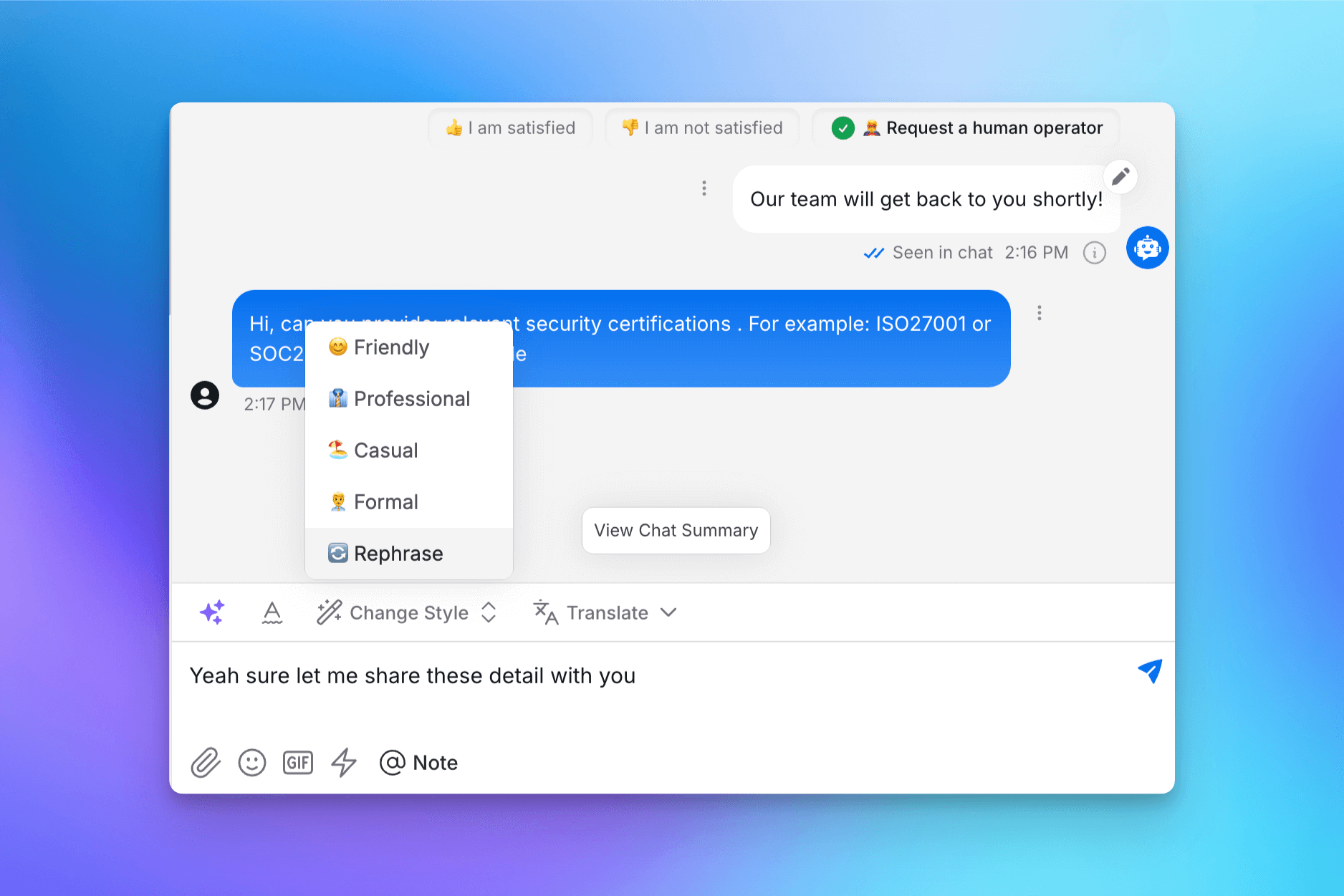Trigger quick replies with the lightning icon

[x=343, y=762]
